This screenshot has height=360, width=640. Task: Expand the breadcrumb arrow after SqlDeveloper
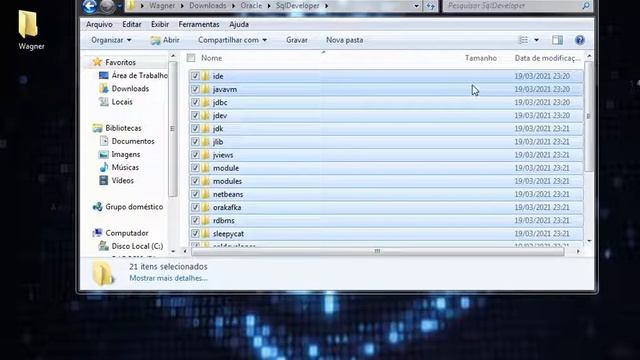tap(327, 6)
